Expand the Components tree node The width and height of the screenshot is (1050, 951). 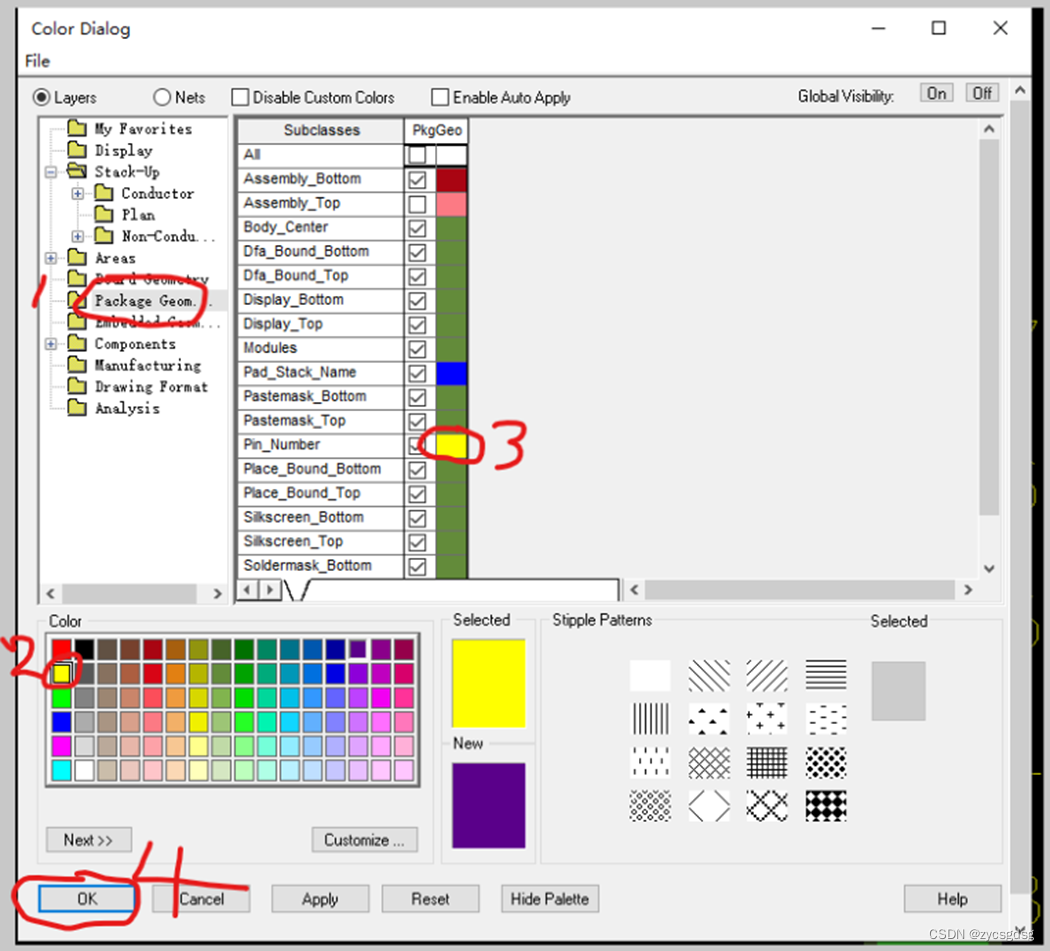coord(50,344)
